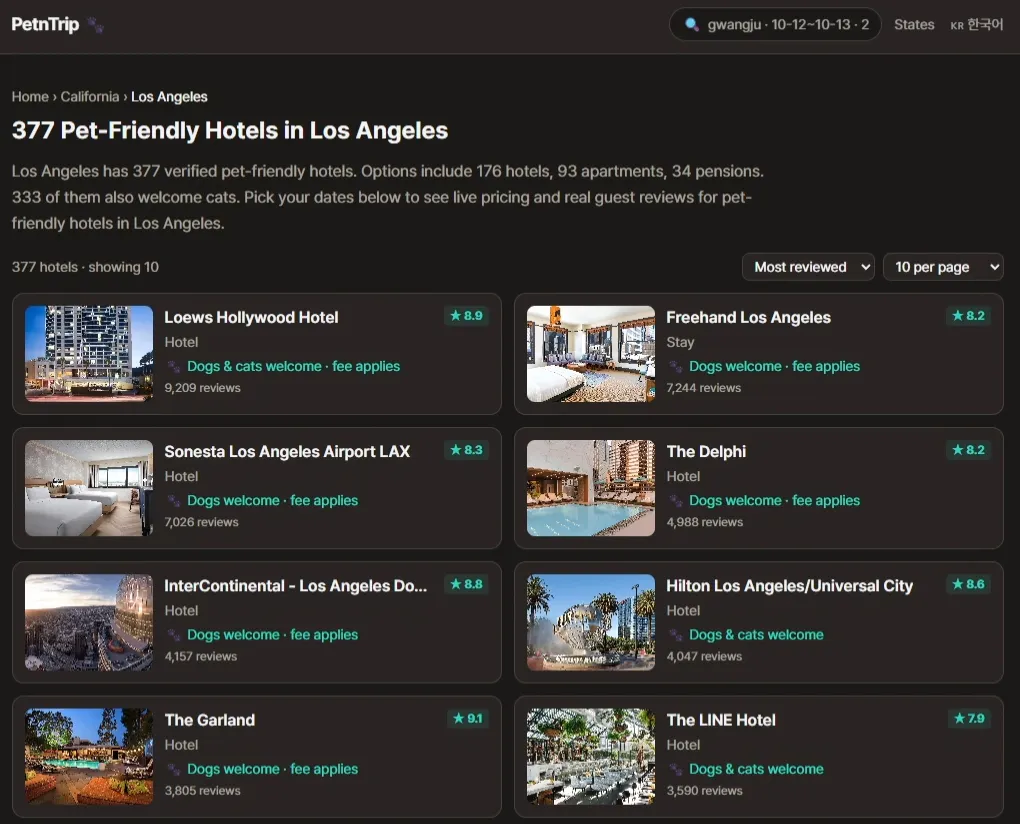Viewport: 1020px width, 824px height.
Task: Switch language to 한국어
Action: (x=976, y=25)
